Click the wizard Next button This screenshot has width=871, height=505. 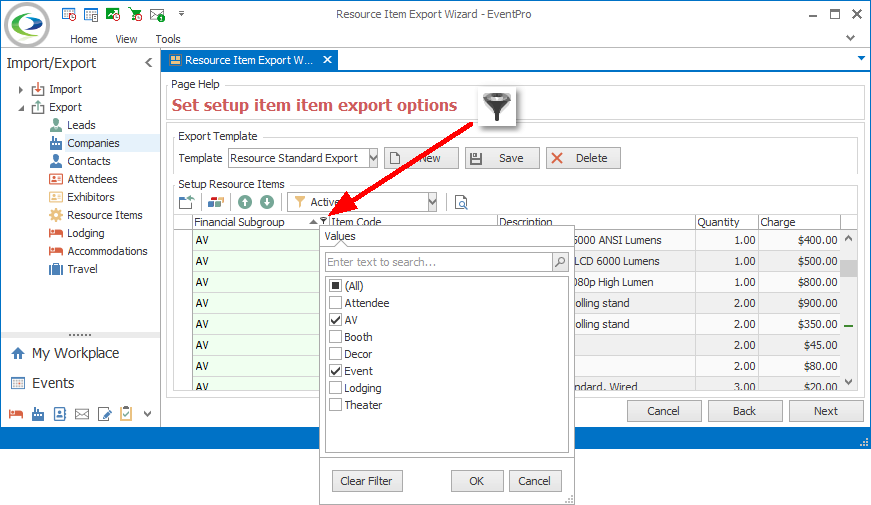825,411
